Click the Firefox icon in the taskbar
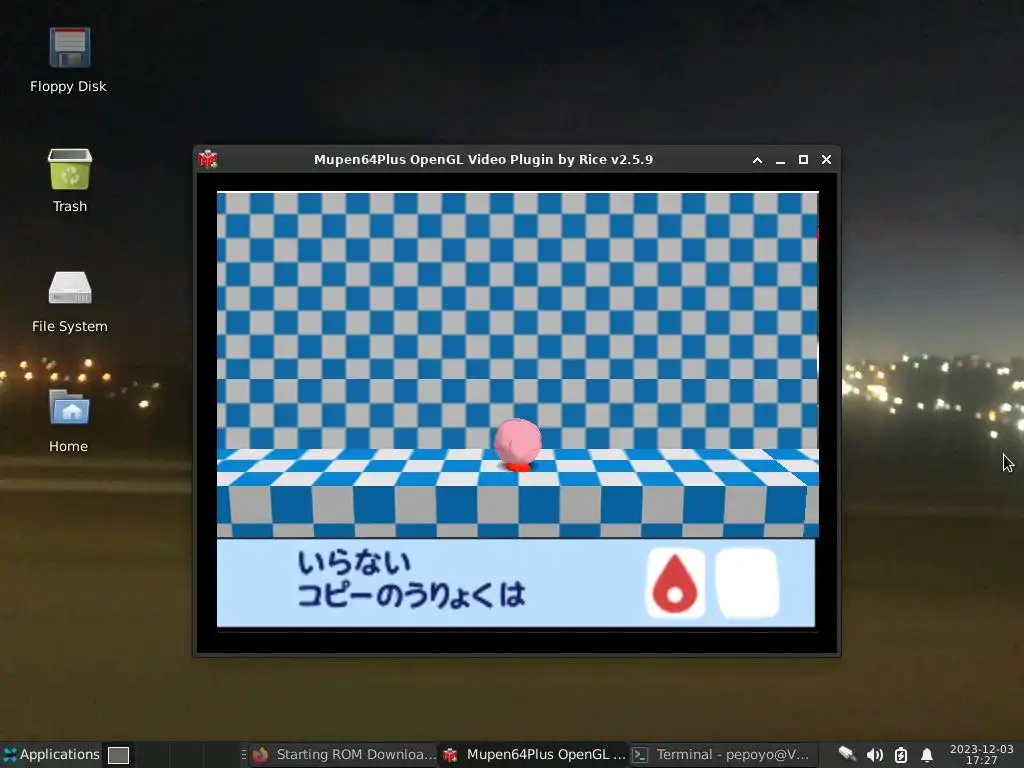This screenshot has width=1024, height=768. click(x=261, y=755)
